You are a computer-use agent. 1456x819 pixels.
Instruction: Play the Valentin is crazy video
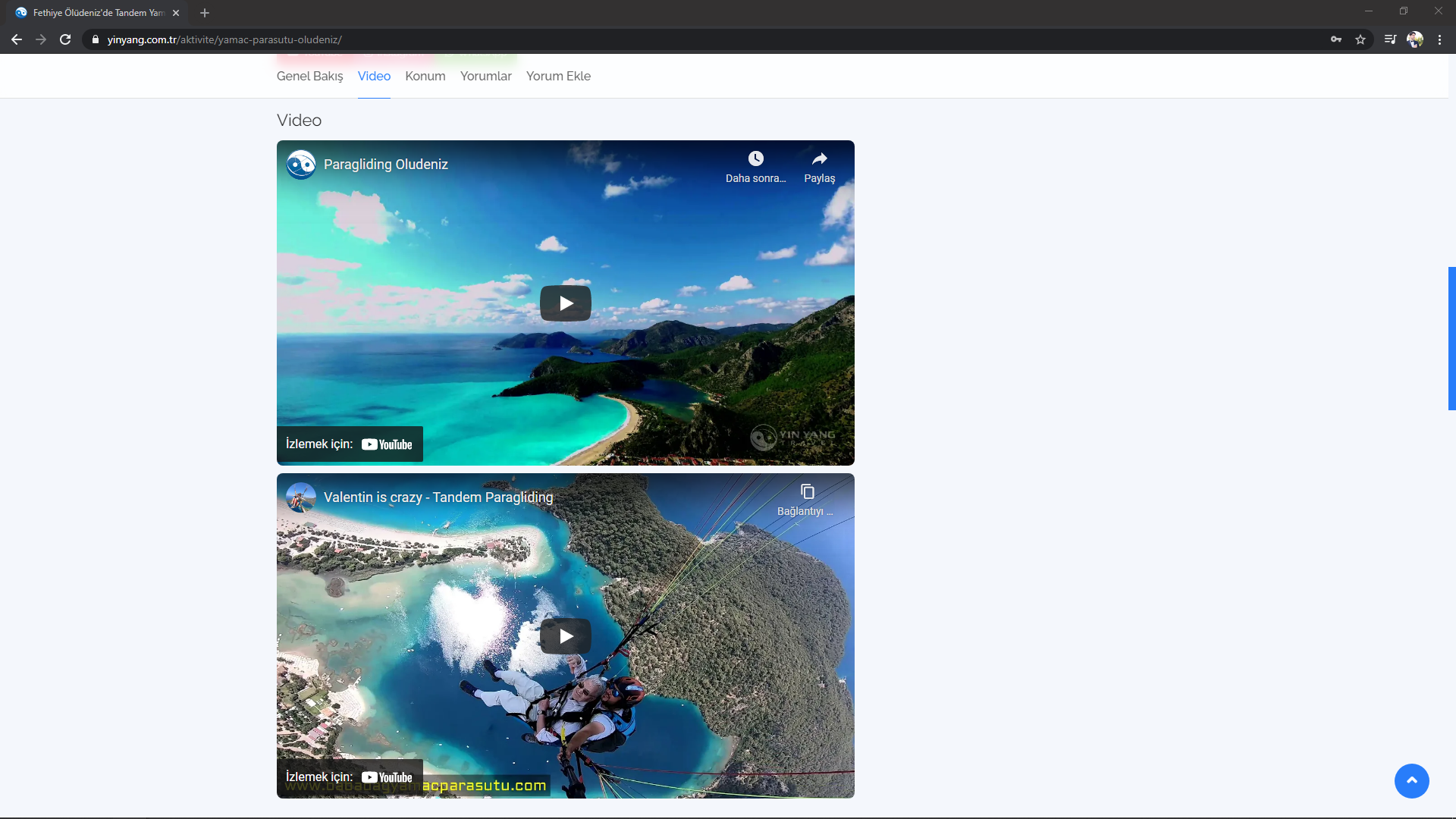(x=565, y=636)
